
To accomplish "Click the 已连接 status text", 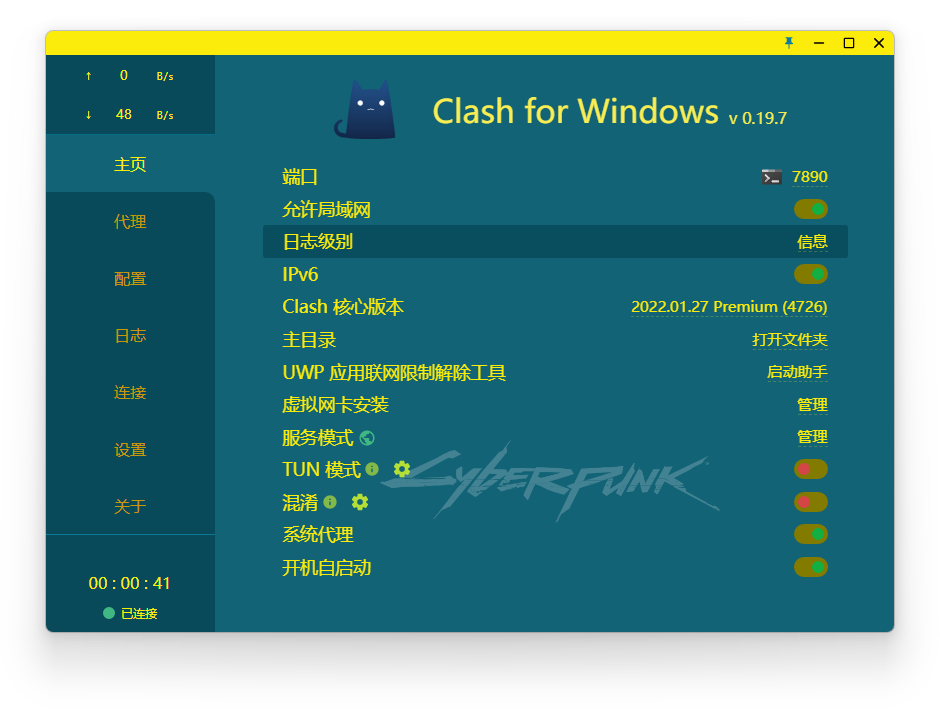I will tap(139, 613).
